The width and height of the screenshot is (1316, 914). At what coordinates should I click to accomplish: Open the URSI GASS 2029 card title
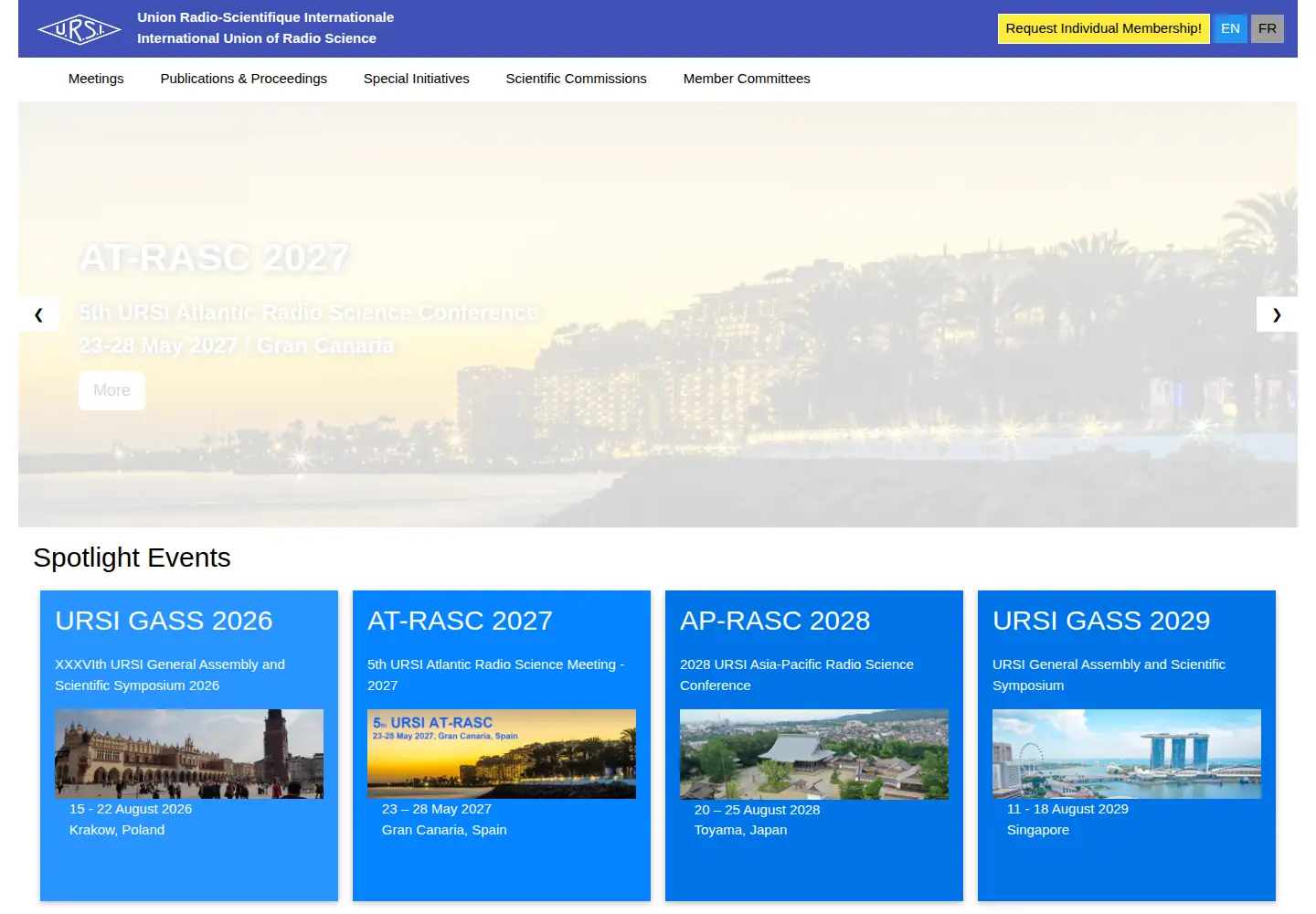click(1101, 621)
